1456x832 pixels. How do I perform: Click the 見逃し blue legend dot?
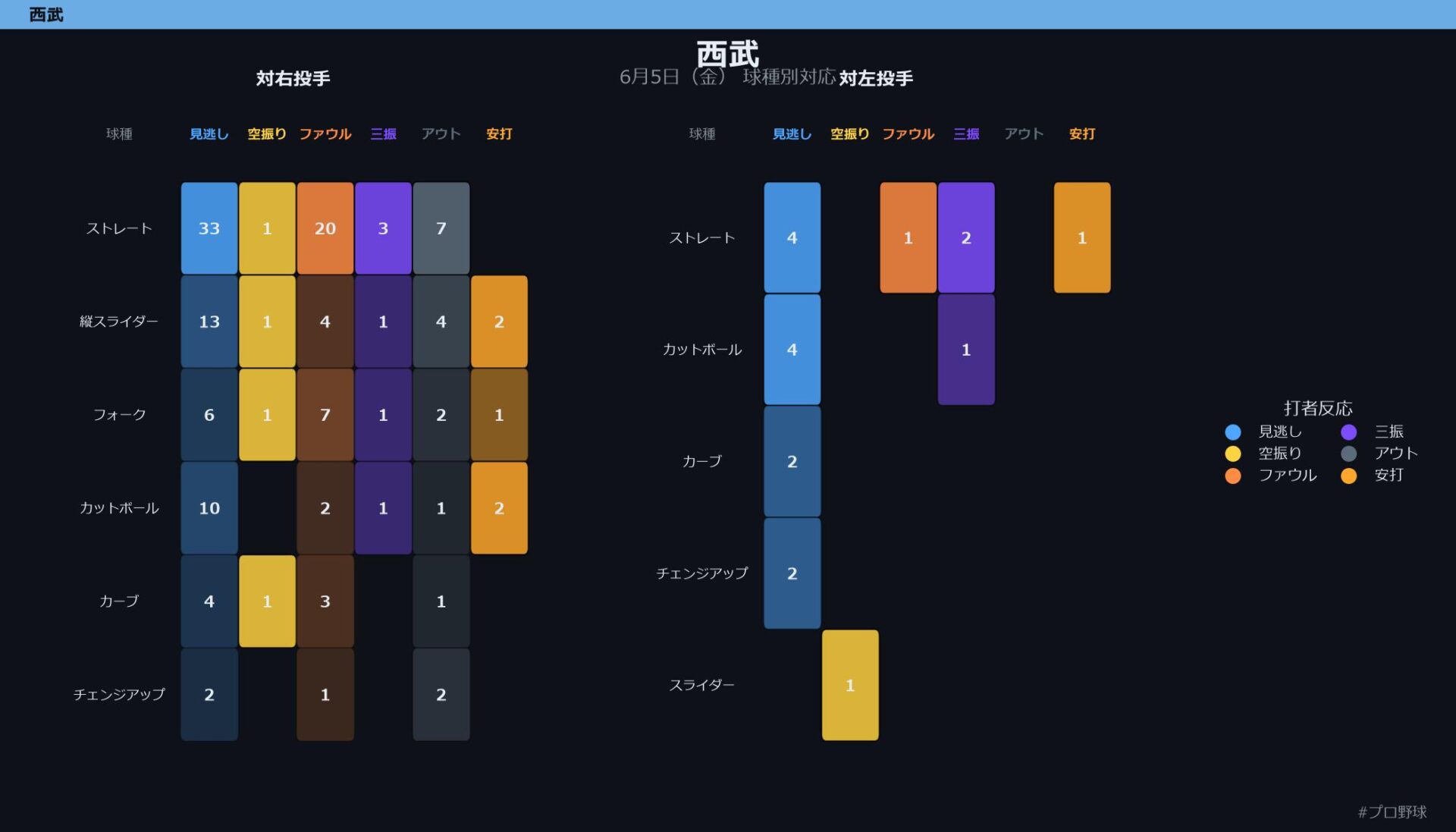click(1233, 432)
